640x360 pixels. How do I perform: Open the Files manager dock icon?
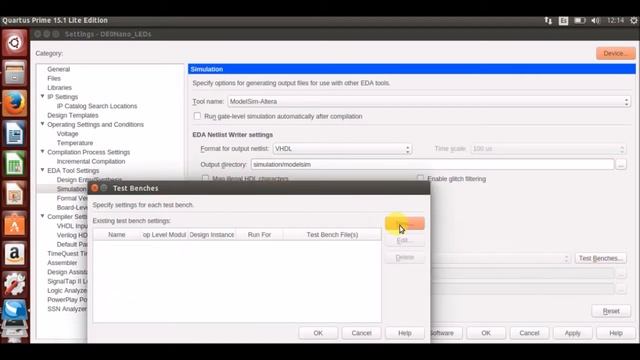point(14,73)
